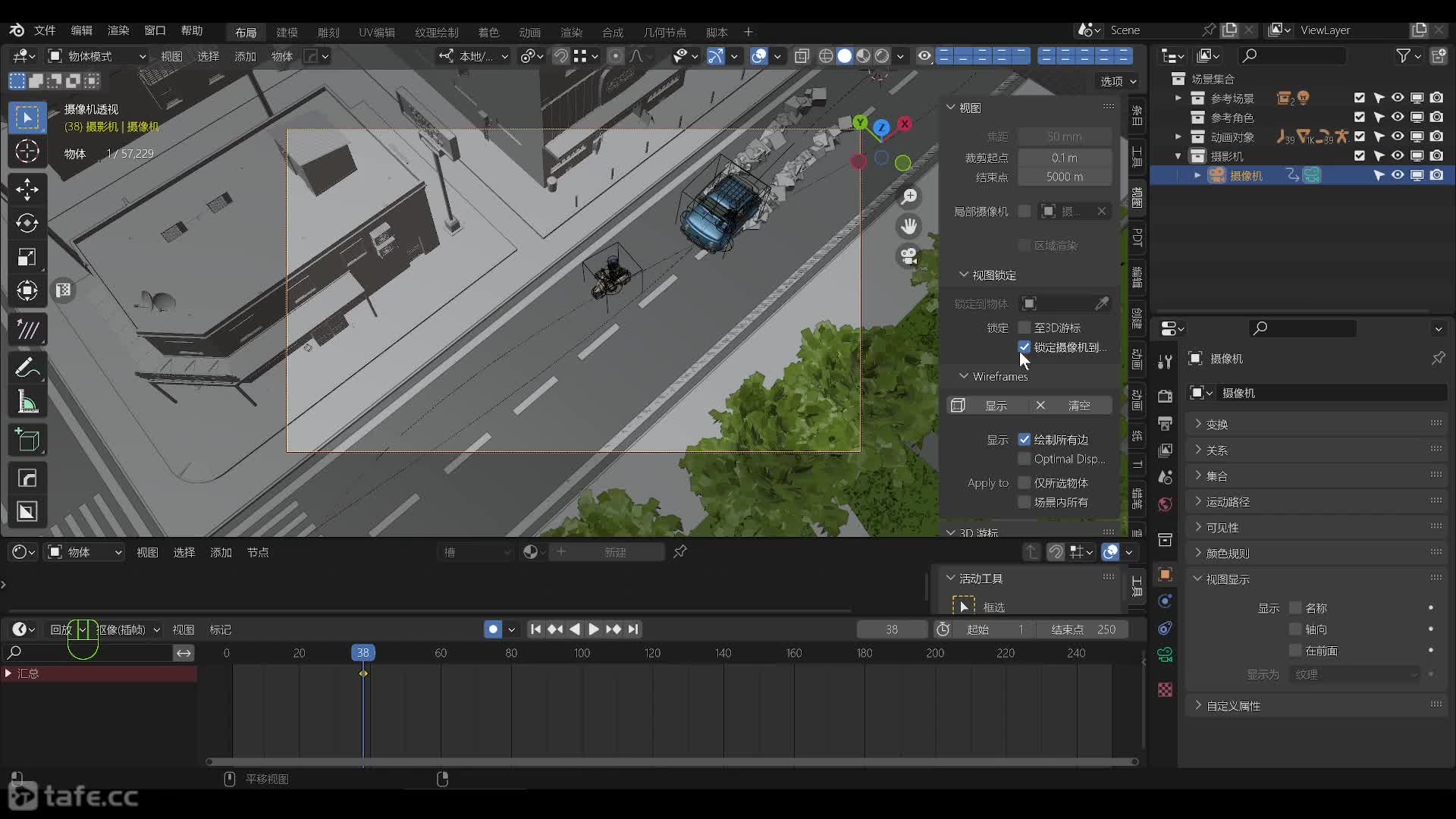This screenshot has width=1456, height=819.
Task: Enable Optimal Display checkbox
Action: pos(1025,459)
